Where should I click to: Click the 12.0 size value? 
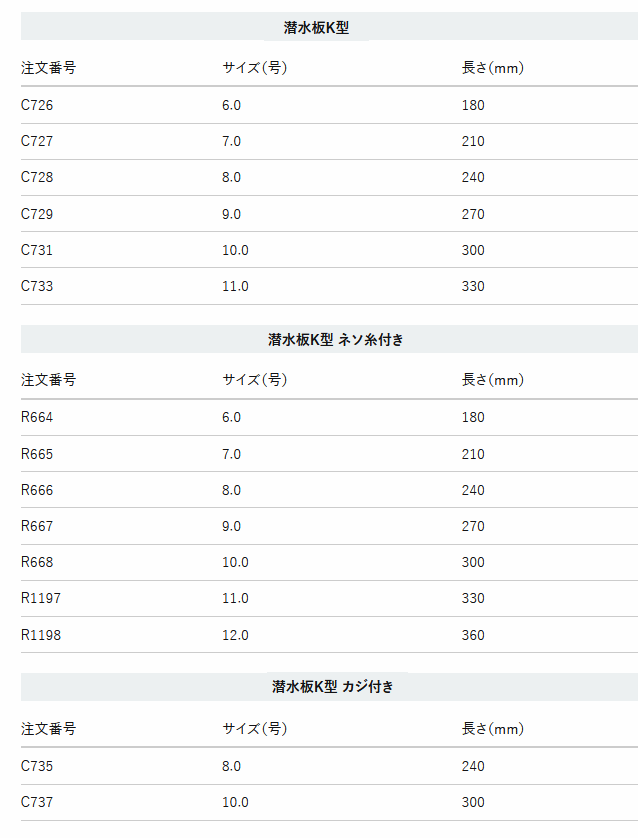(235, 635)
